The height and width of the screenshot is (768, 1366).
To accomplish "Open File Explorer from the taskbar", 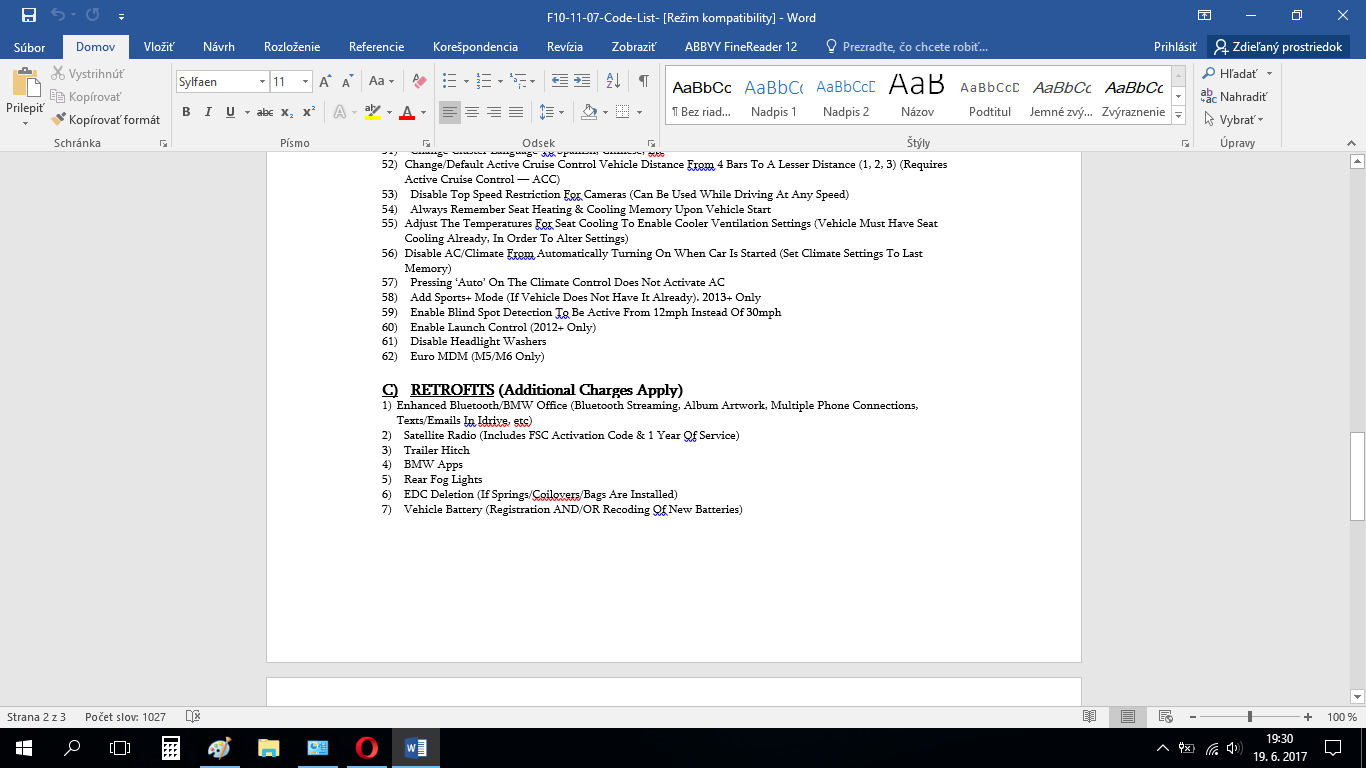I will coord(269,747).
